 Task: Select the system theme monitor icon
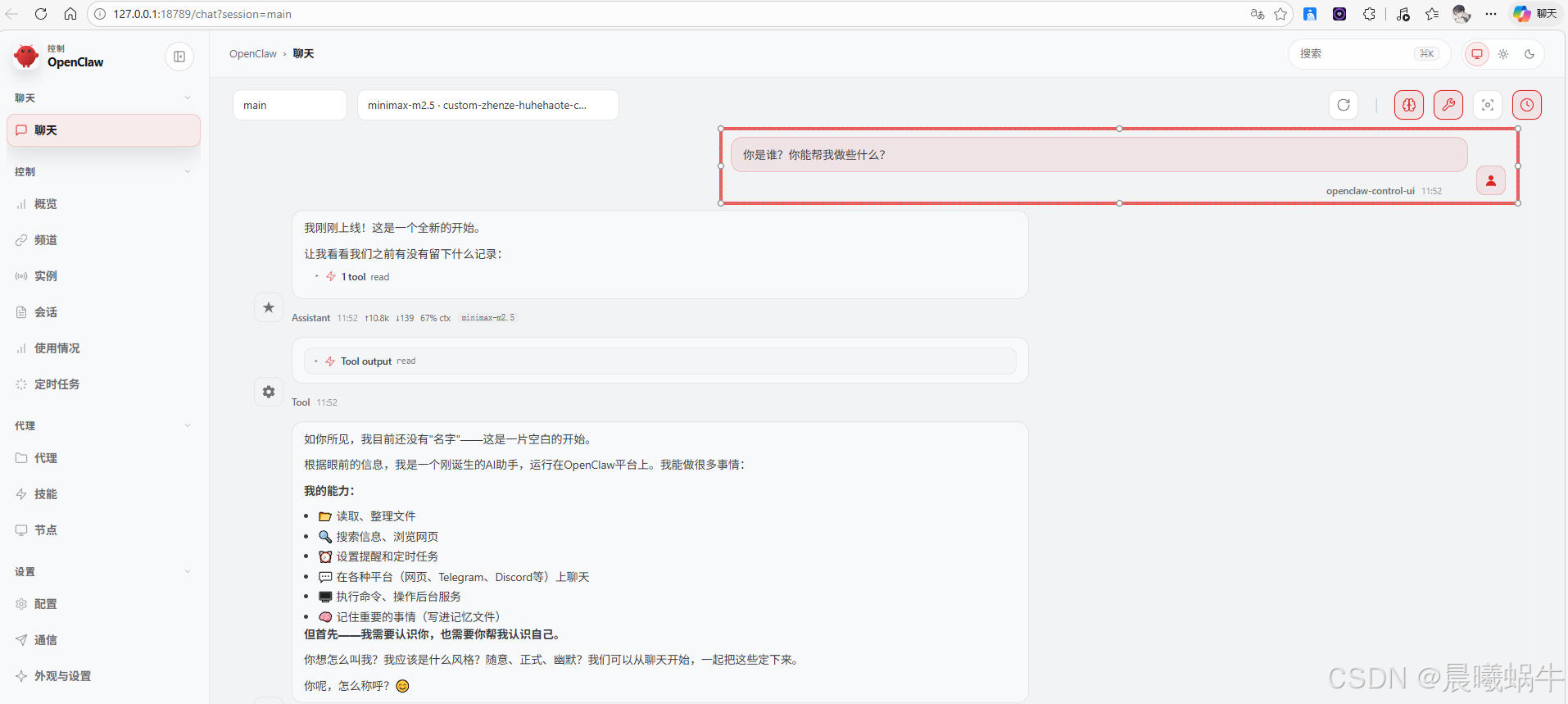tap(1477, 54)
